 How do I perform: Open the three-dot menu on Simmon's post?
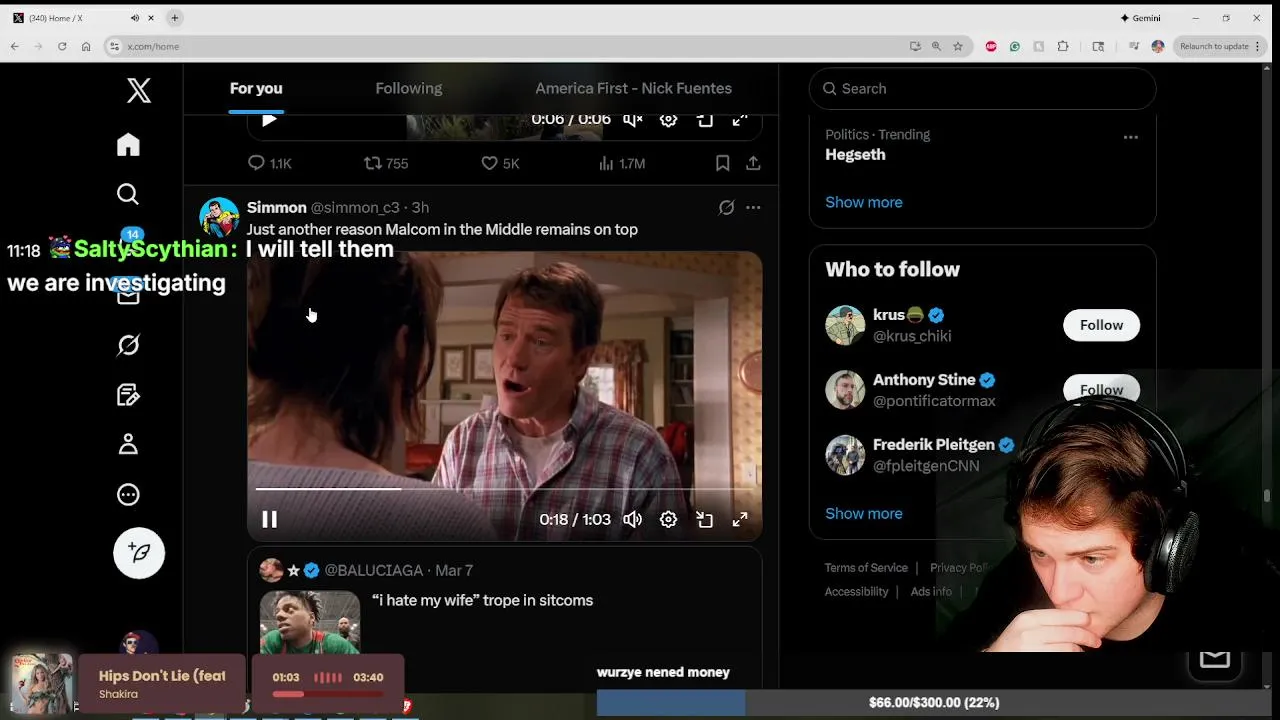click(x=753, y=207)
